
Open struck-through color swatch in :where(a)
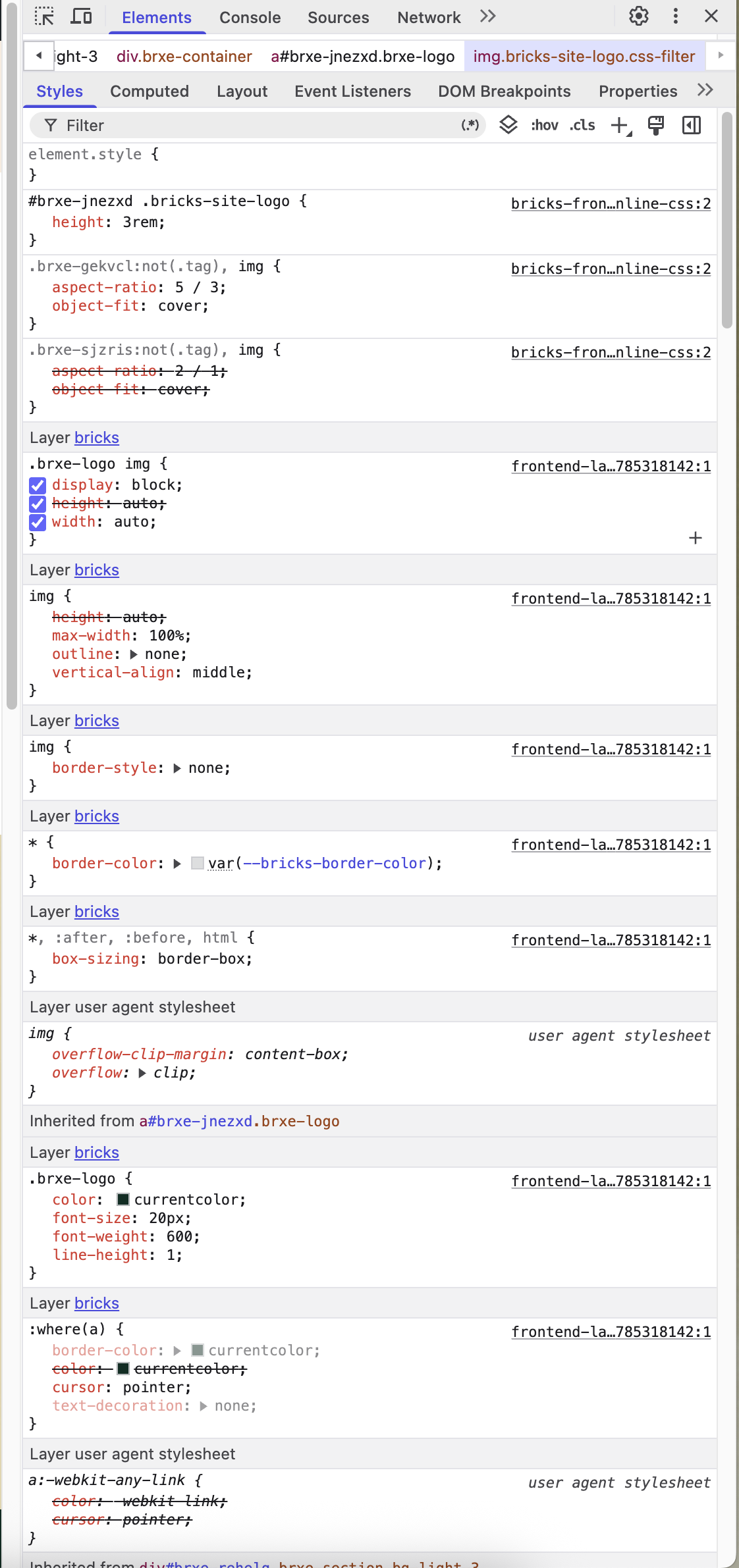(x=123, y=1369)
